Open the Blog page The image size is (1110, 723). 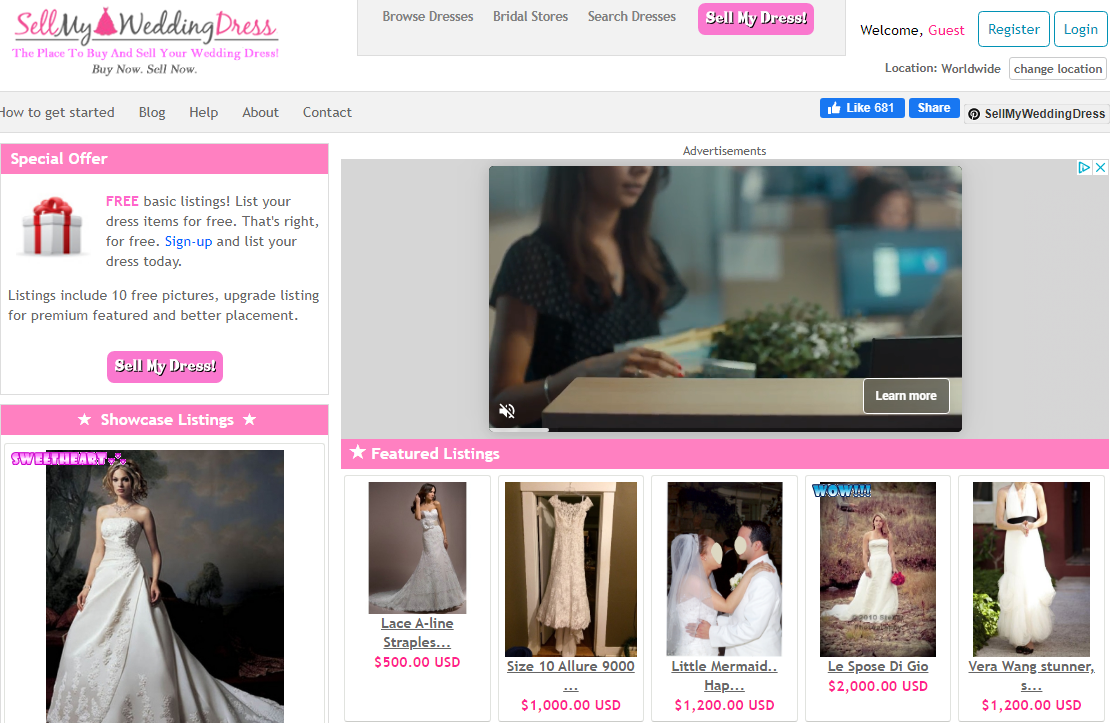pyautogui.click(x=152, y=113)
